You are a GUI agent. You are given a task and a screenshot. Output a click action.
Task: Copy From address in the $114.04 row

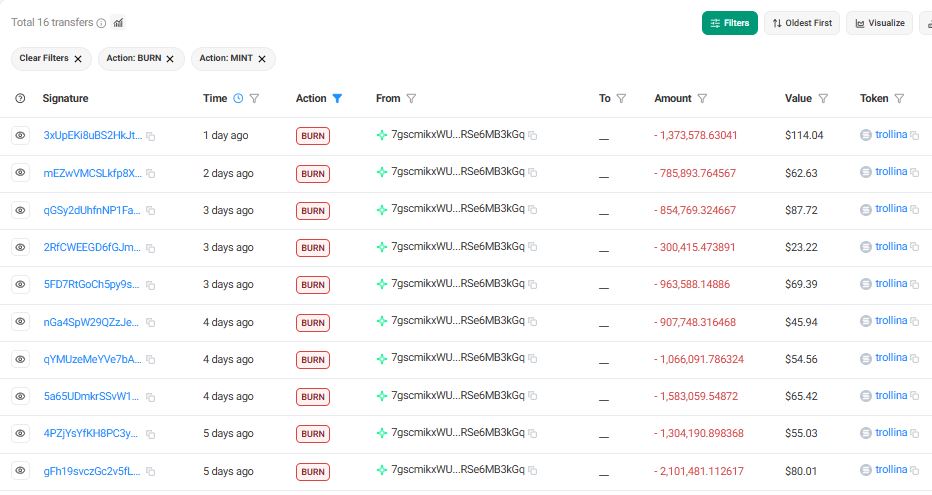point(533,136)
